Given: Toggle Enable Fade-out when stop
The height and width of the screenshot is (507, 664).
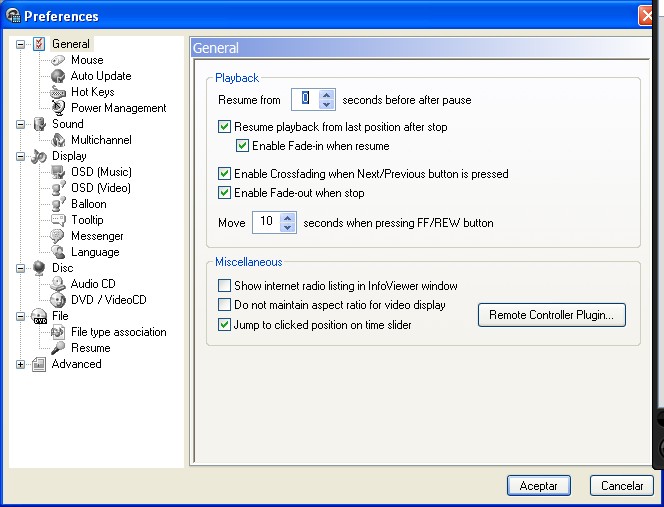Looking at the screenshot, I should (224, 193).
